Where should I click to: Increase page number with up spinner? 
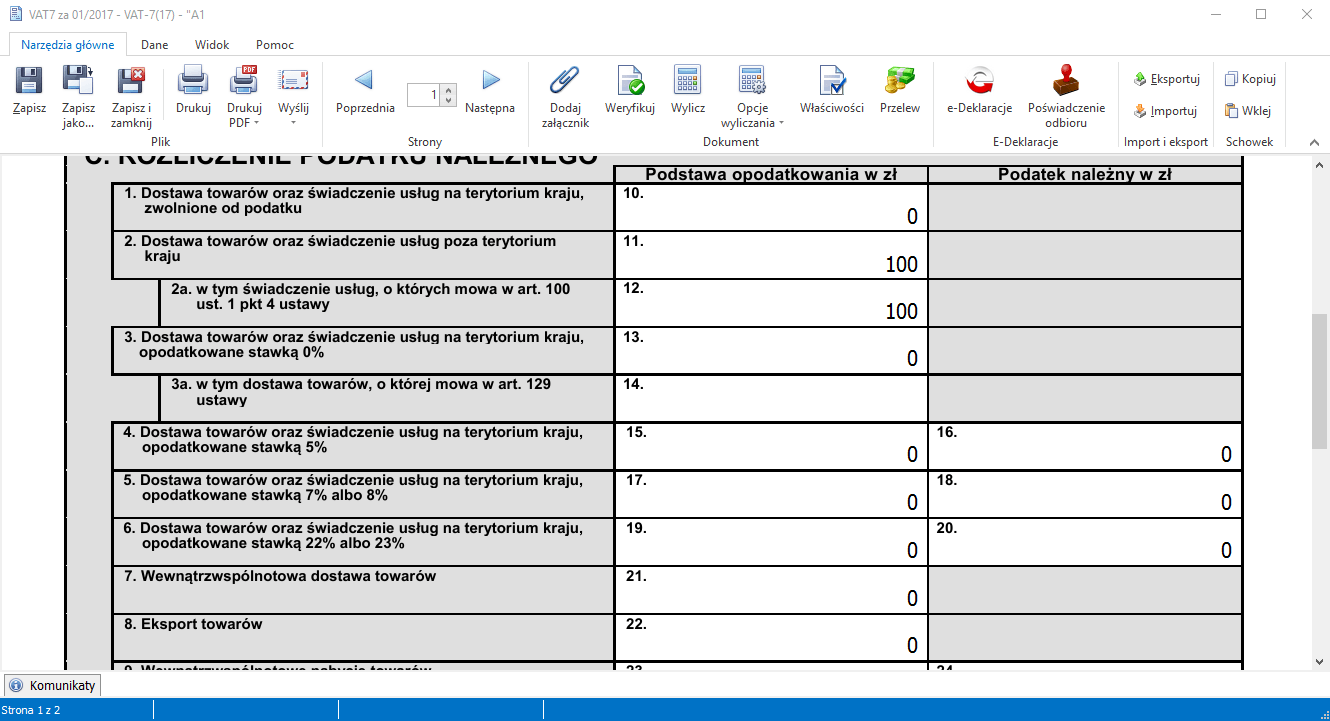(448, 90)
